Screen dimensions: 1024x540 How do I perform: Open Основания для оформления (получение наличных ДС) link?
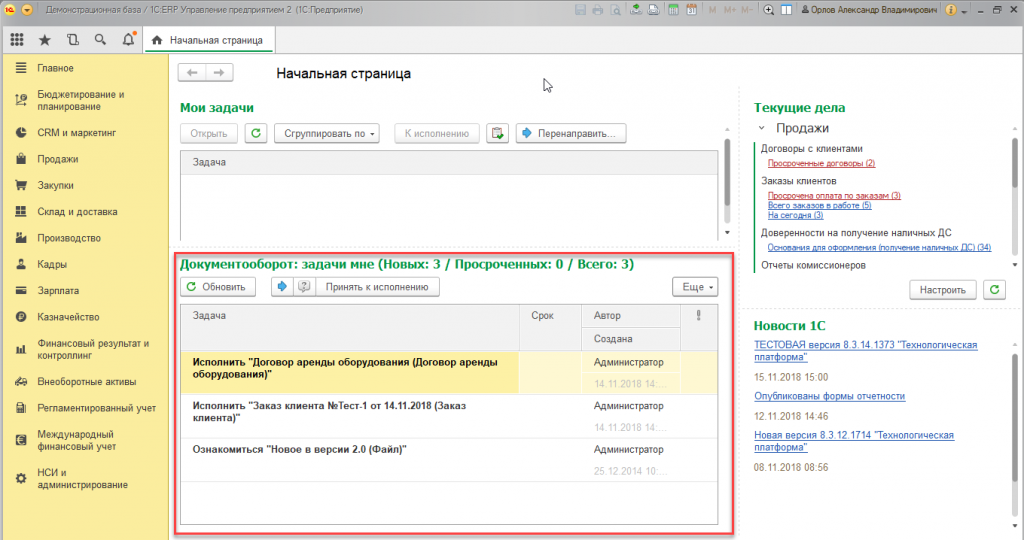[x=879, y=247]
